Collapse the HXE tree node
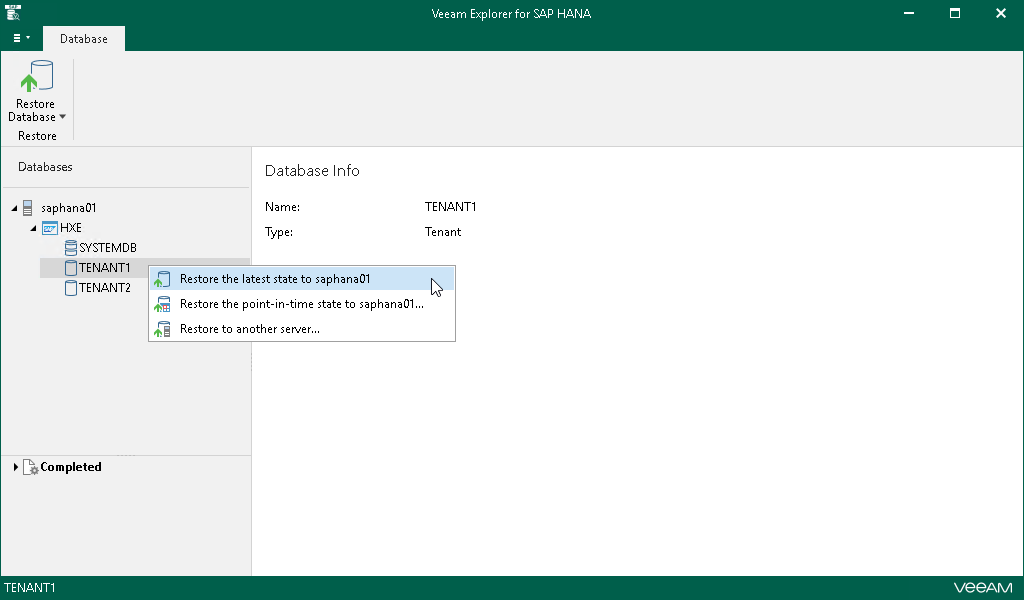Image resolution: width=1024 pixels, height=600 pixels. [x=33, y=228]
